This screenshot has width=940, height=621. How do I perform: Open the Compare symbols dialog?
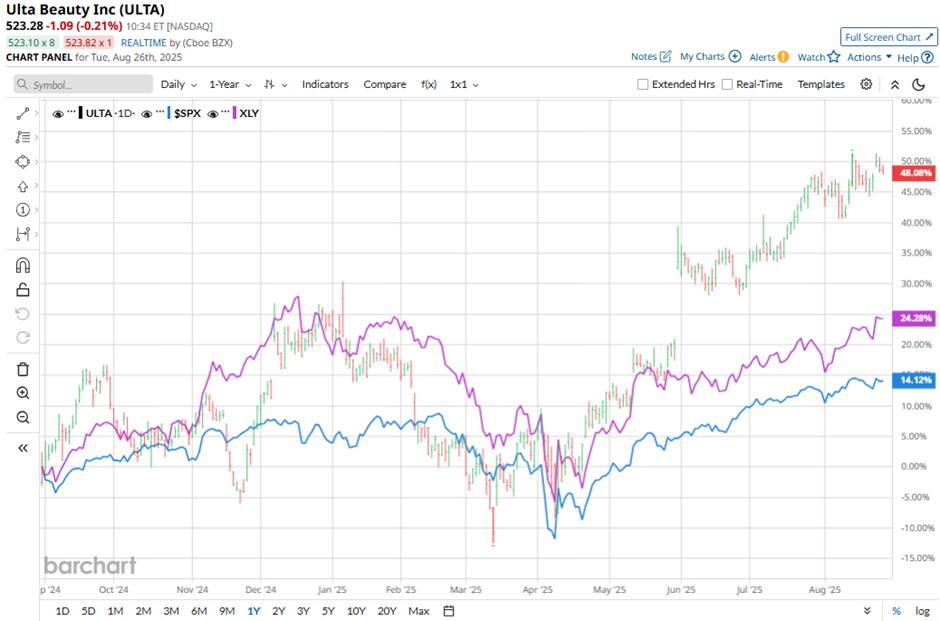pyautogui.click(x=385, y=85)
